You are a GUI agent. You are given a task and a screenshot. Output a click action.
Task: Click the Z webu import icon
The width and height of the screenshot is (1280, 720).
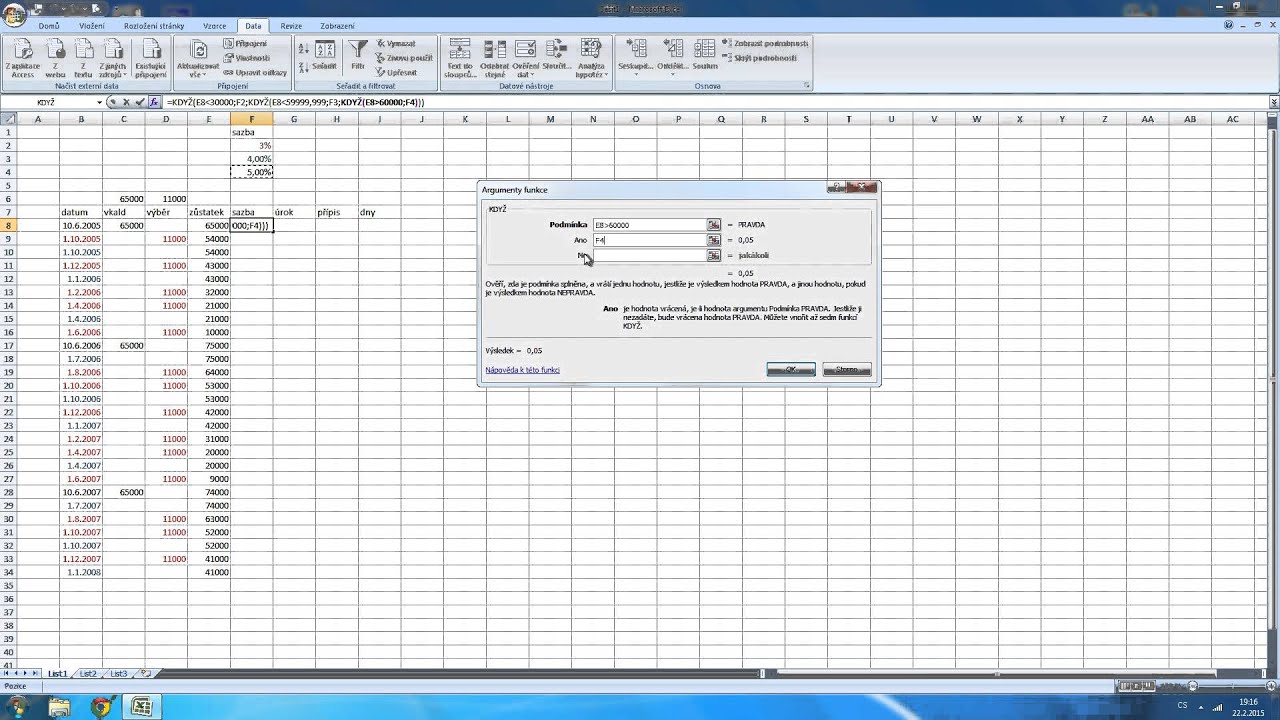tap(55, 58)
